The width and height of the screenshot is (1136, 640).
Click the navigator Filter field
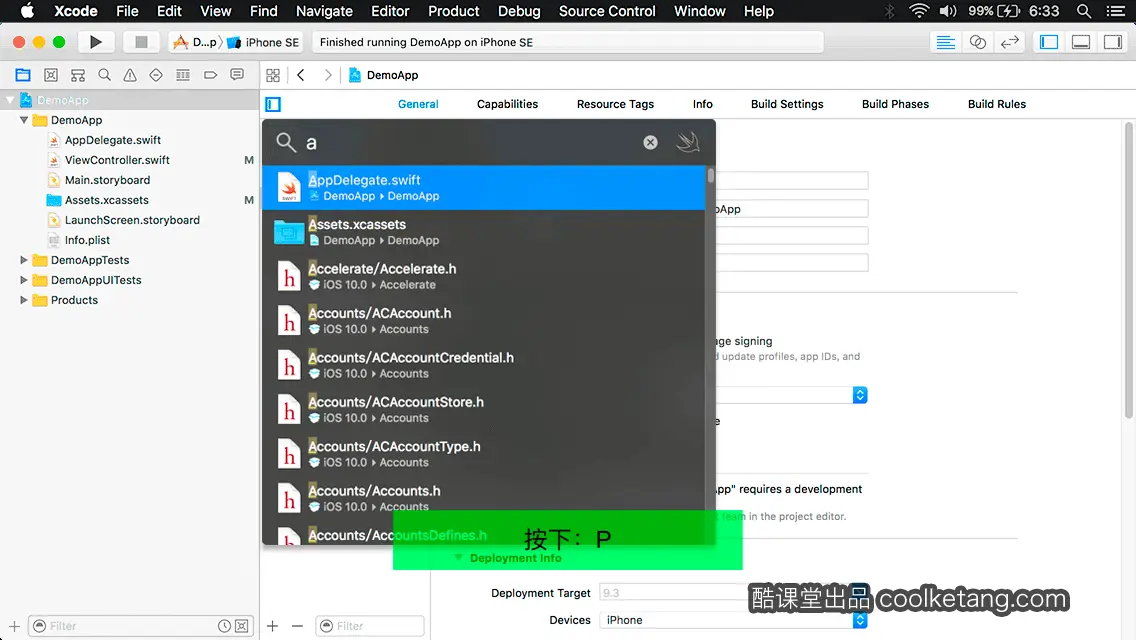[130, 626]
